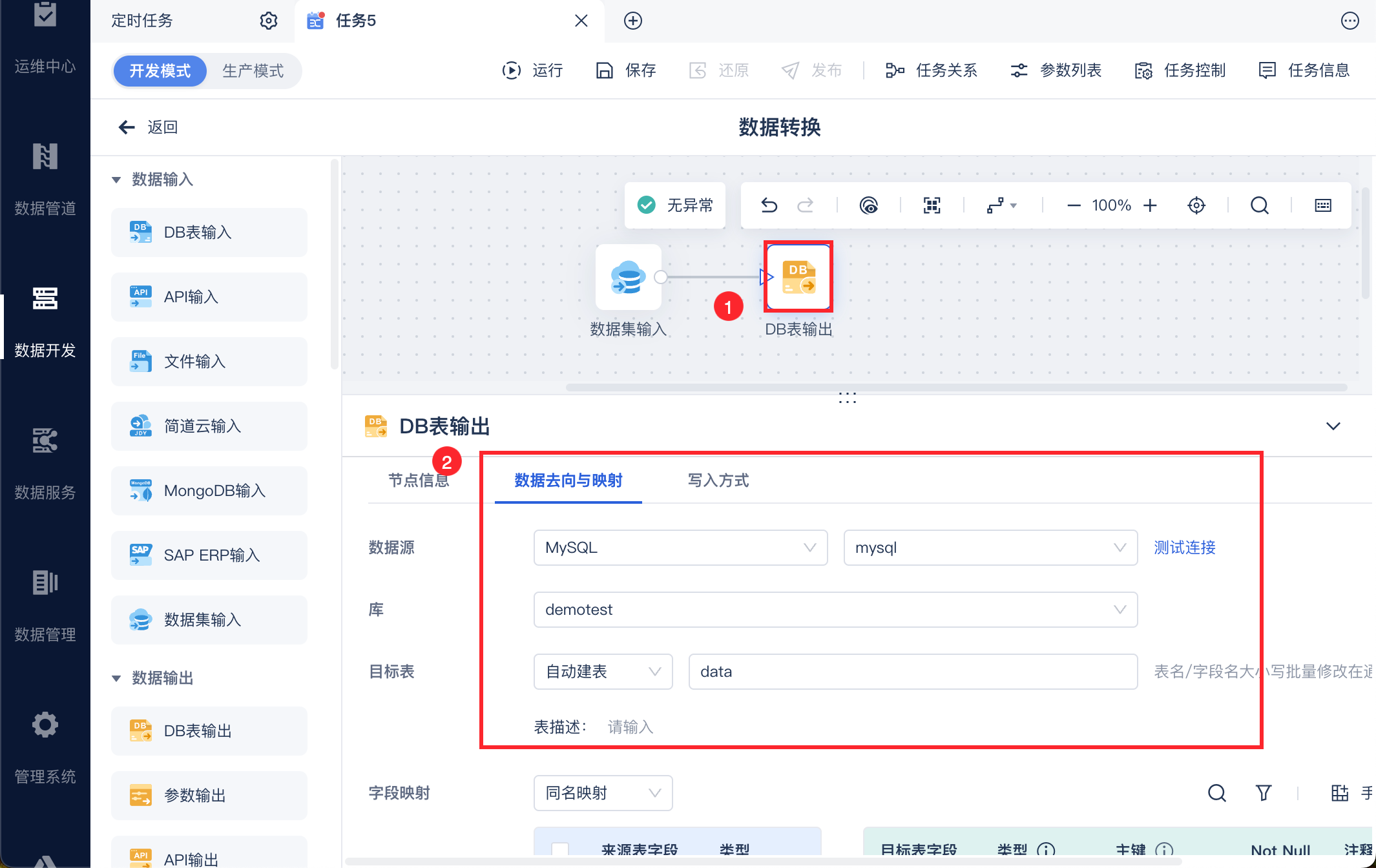Switch to the 写入方式 tab
This screenshot has height=868, width=1376.
click(718, 480)
